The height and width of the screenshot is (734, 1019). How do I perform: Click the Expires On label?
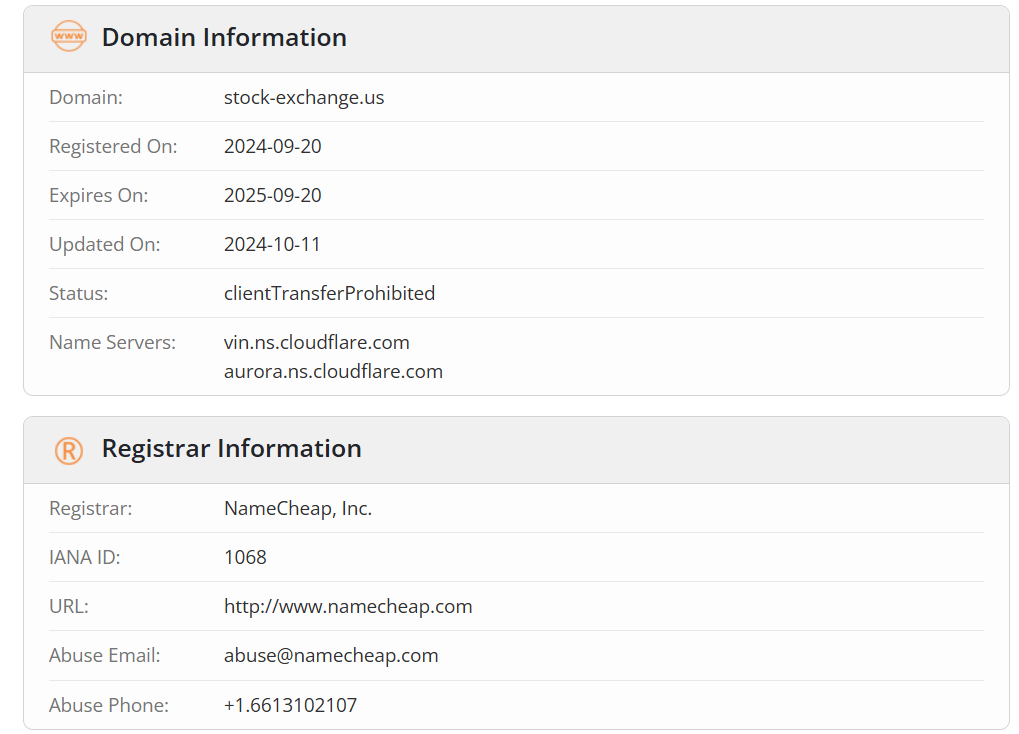pos(99,196)
